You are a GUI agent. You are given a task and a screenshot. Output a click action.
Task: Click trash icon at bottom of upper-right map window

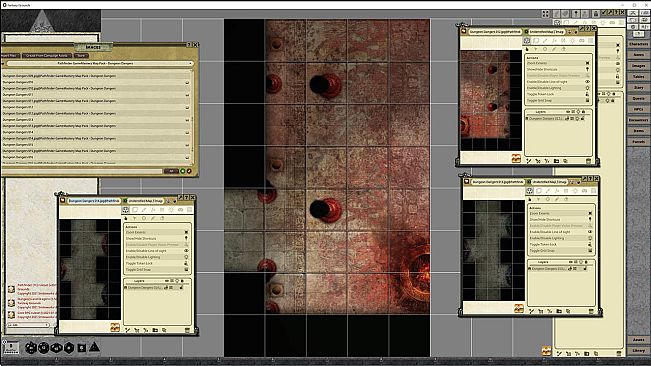[588, 161]
